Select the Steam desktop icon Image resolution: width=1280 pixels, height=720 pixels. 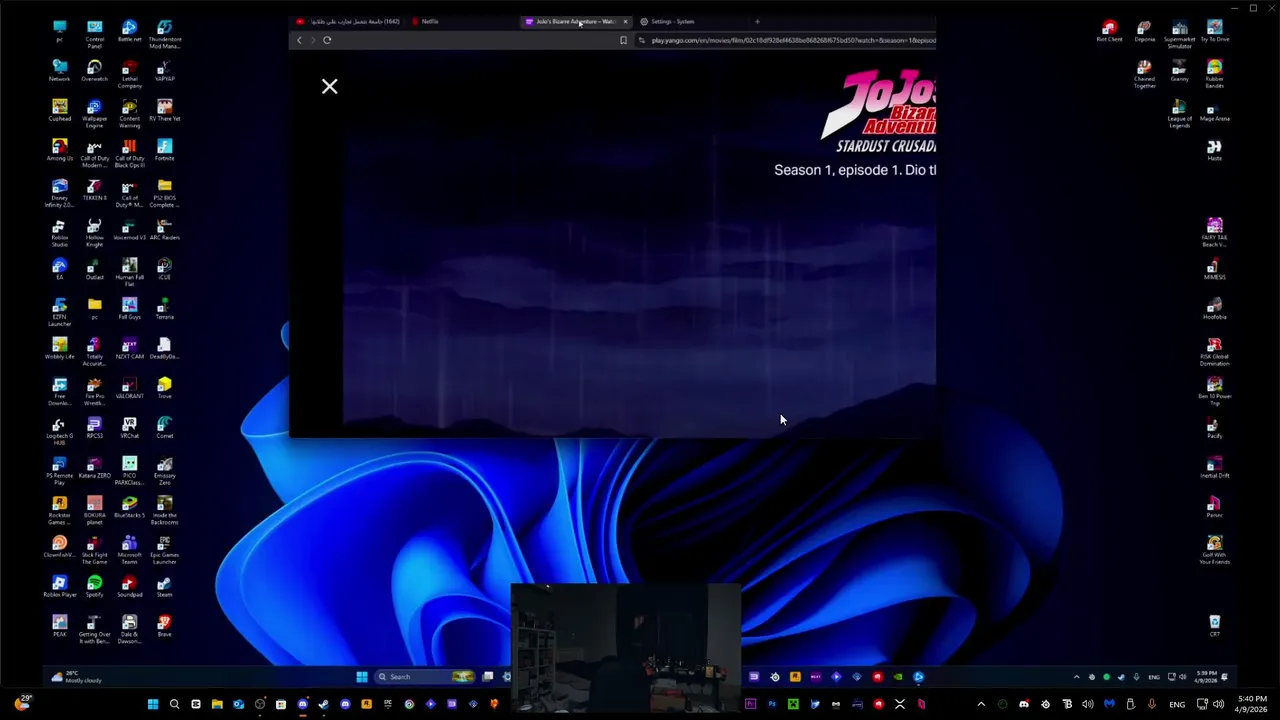point(164,586)
